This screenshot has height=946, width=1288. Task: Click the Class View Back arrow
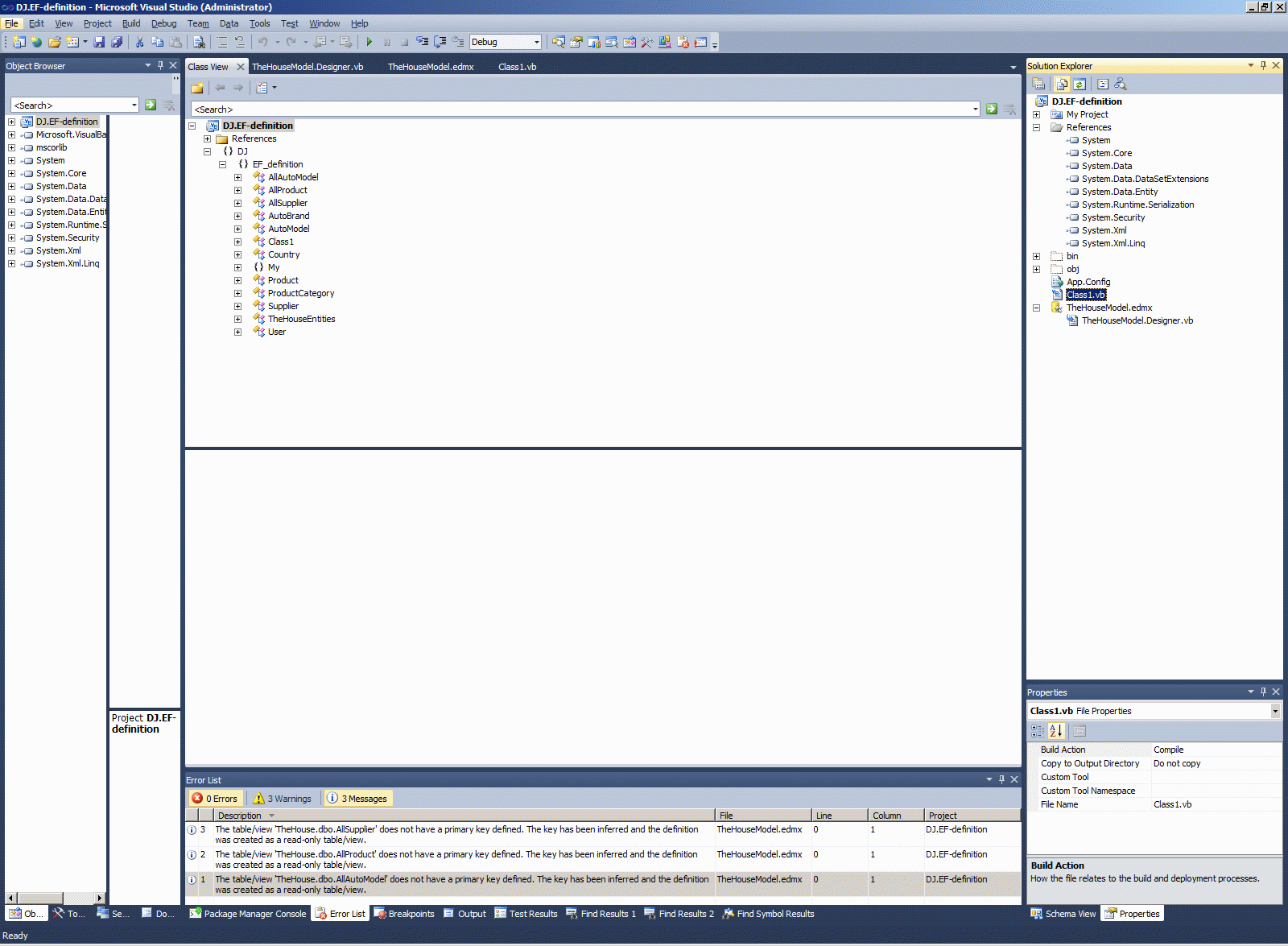pyautogui.click(x=220, y=88)
